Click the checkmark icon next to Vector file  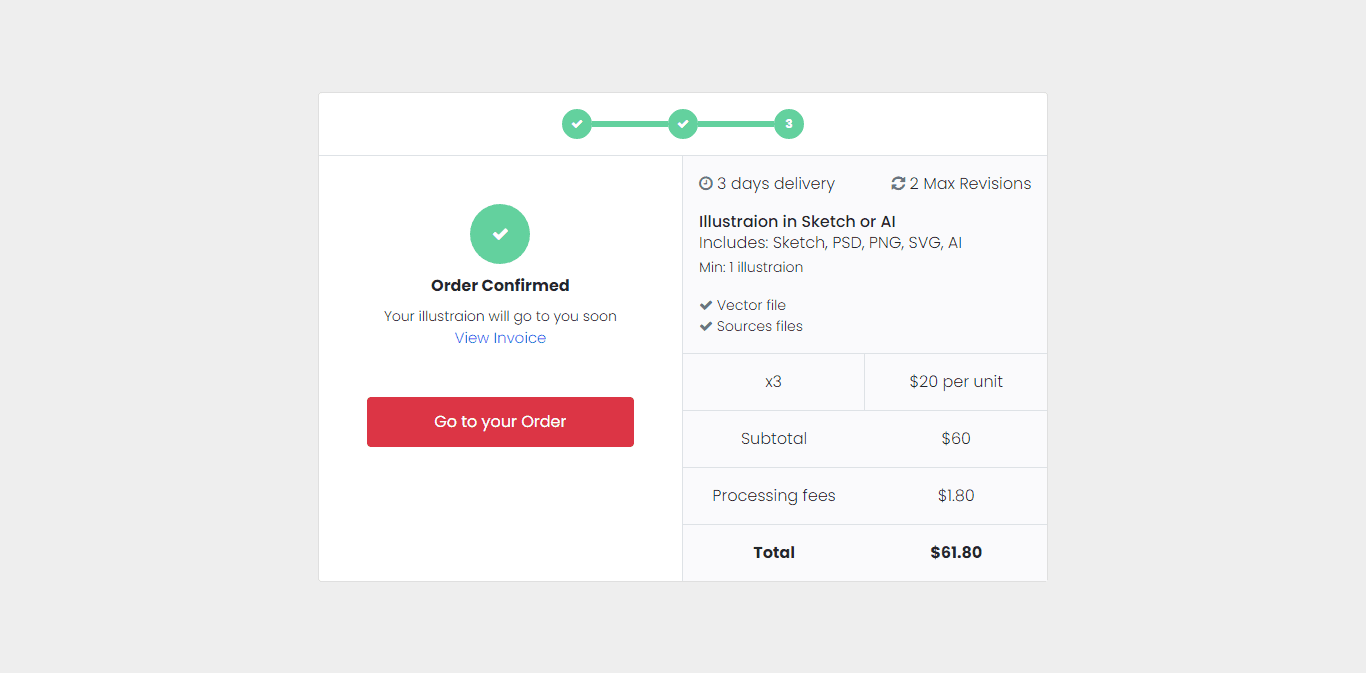(x=705, y=304)
